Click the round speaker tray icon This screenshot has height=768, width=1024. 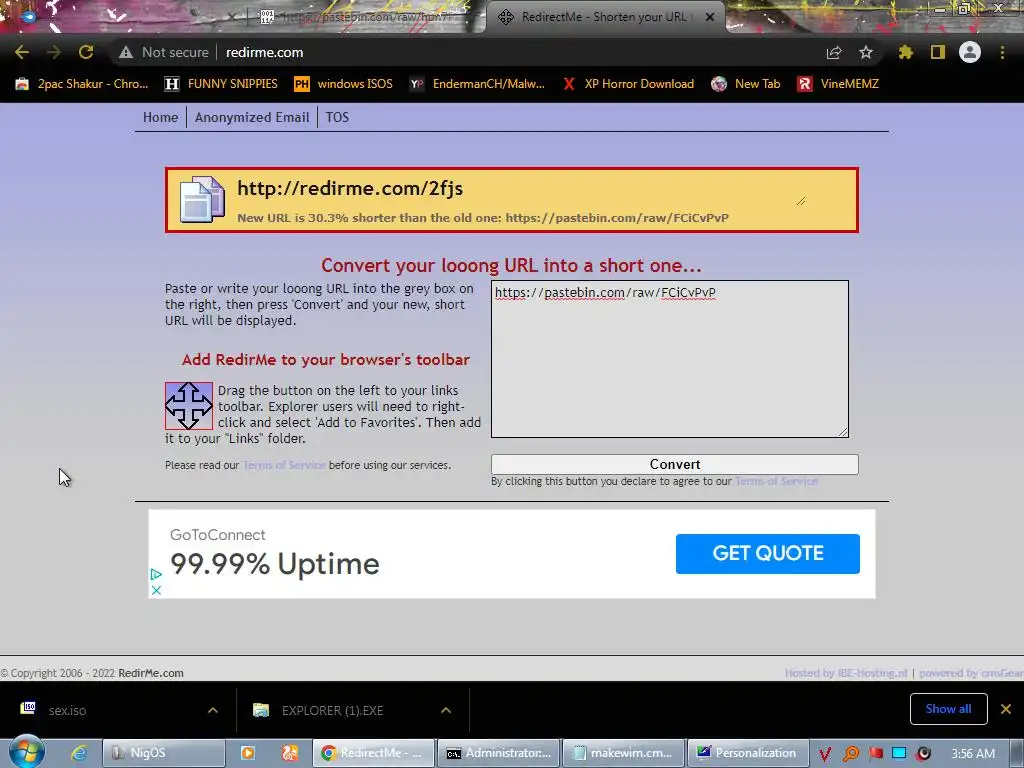(923, 754)
